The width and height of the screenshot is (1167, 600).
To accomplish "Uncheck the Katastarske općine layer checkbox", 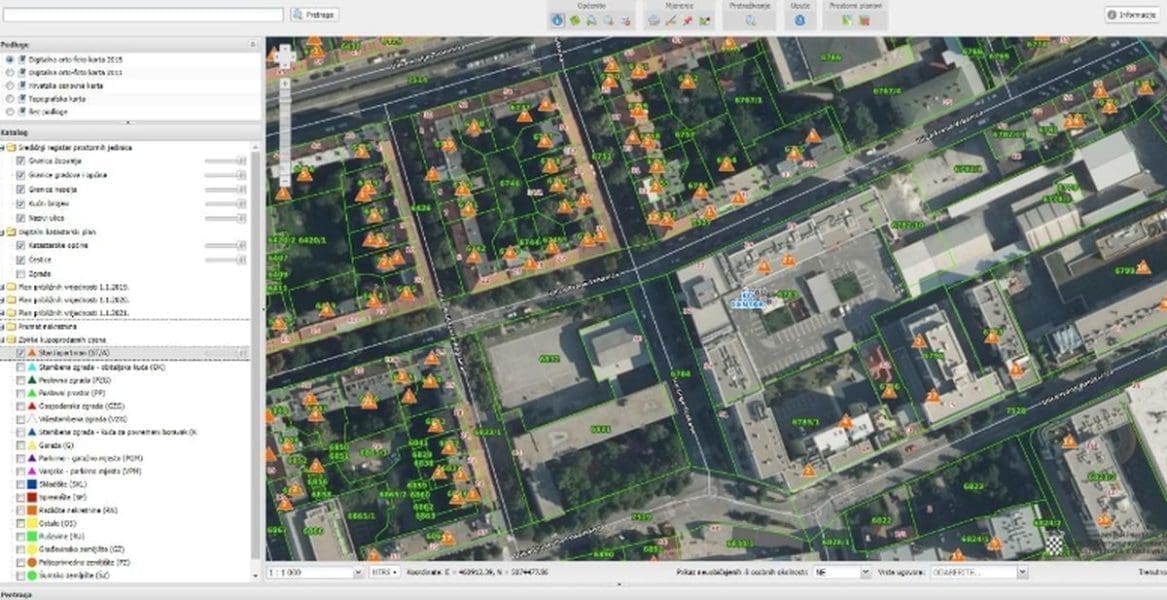I will pos(20,245).
